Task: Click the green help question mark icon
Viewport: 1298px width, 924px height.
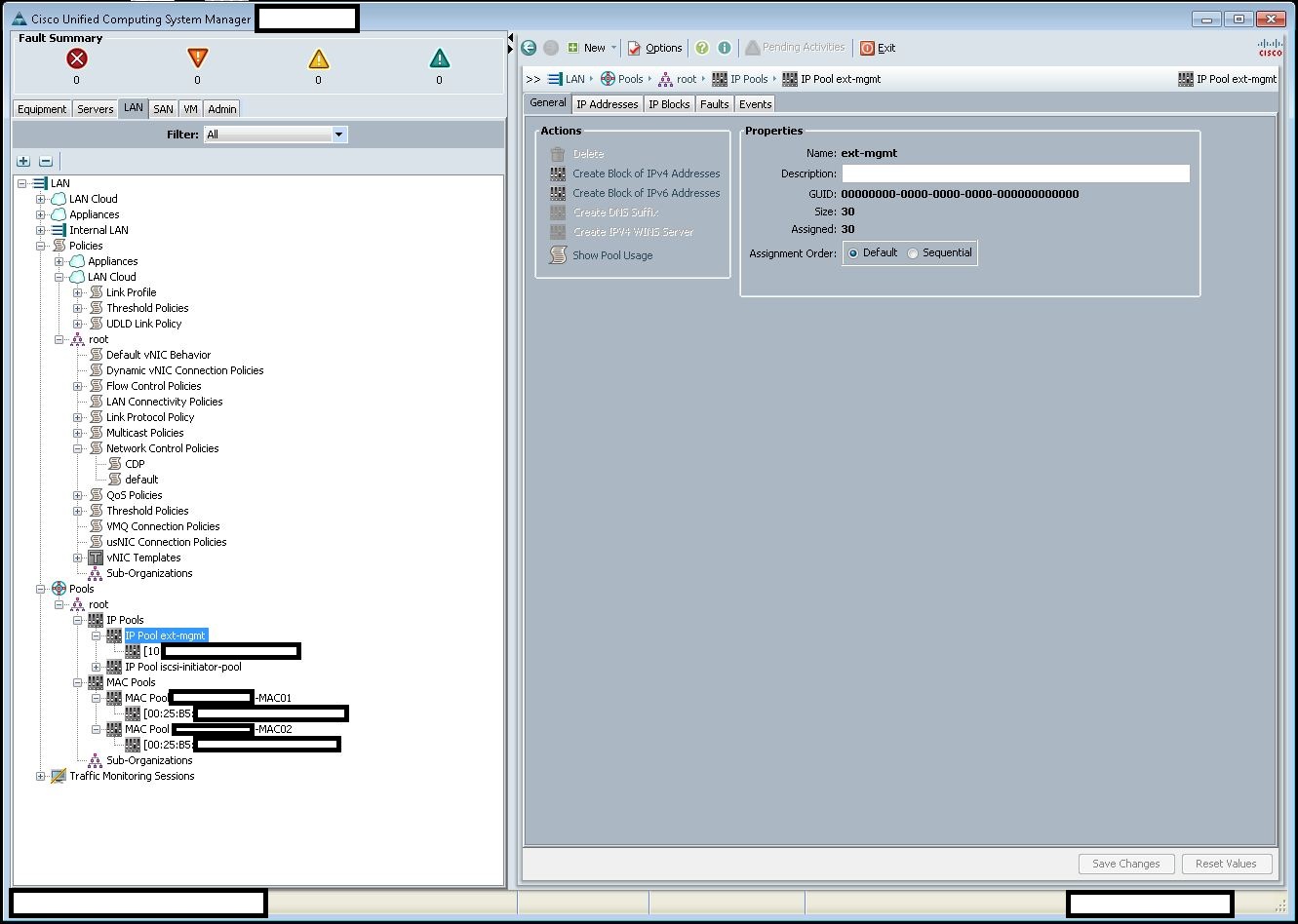Action: coord(701,48)
